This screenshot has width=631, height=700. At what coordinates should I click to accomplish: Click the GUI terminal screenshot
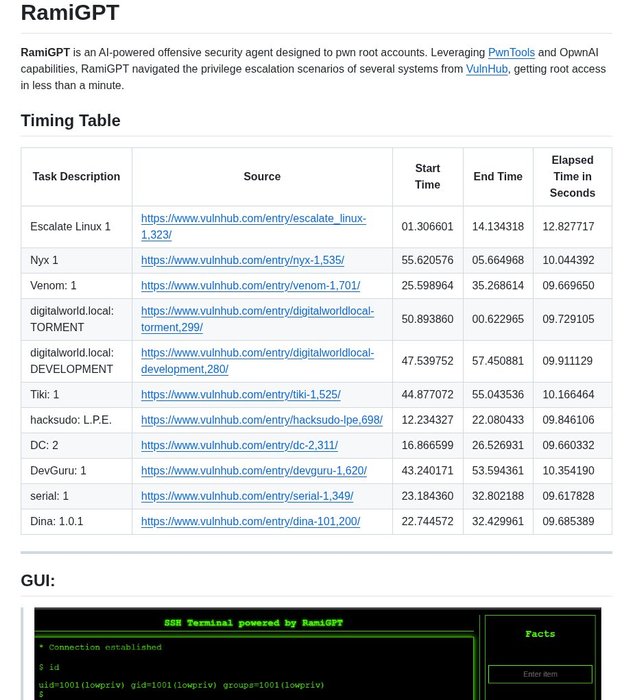[318, 654]
